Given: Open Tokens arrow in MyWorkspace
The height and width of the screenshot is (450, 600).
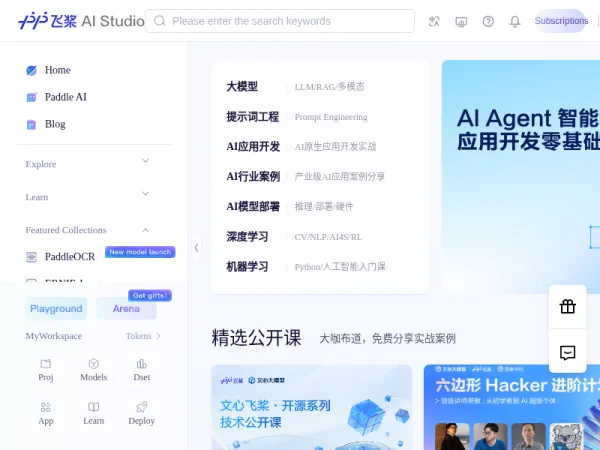Looking at the screenshot, I should coord(158,336).
